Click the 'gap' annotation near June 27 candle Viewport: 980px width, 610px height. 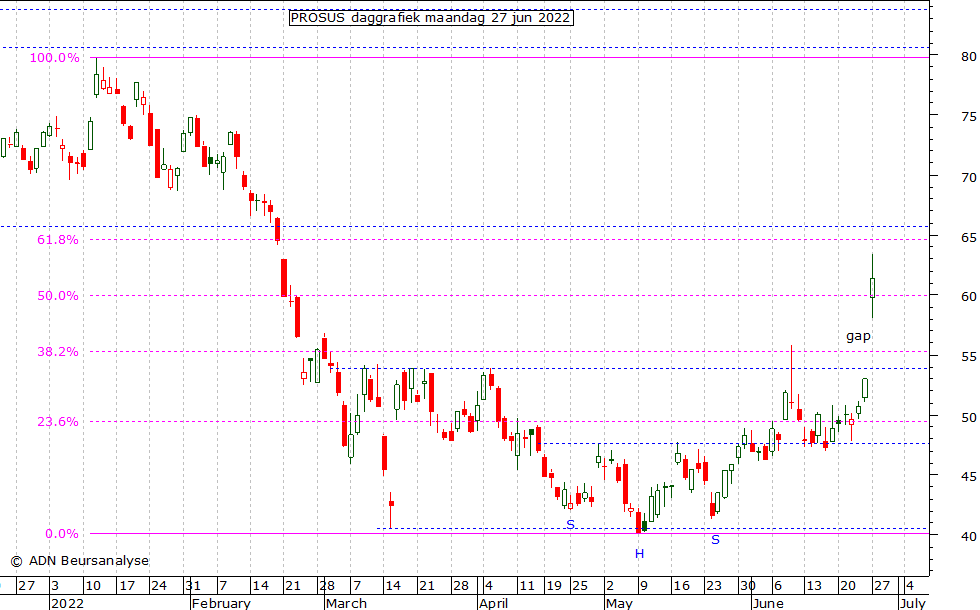[858, 336]
